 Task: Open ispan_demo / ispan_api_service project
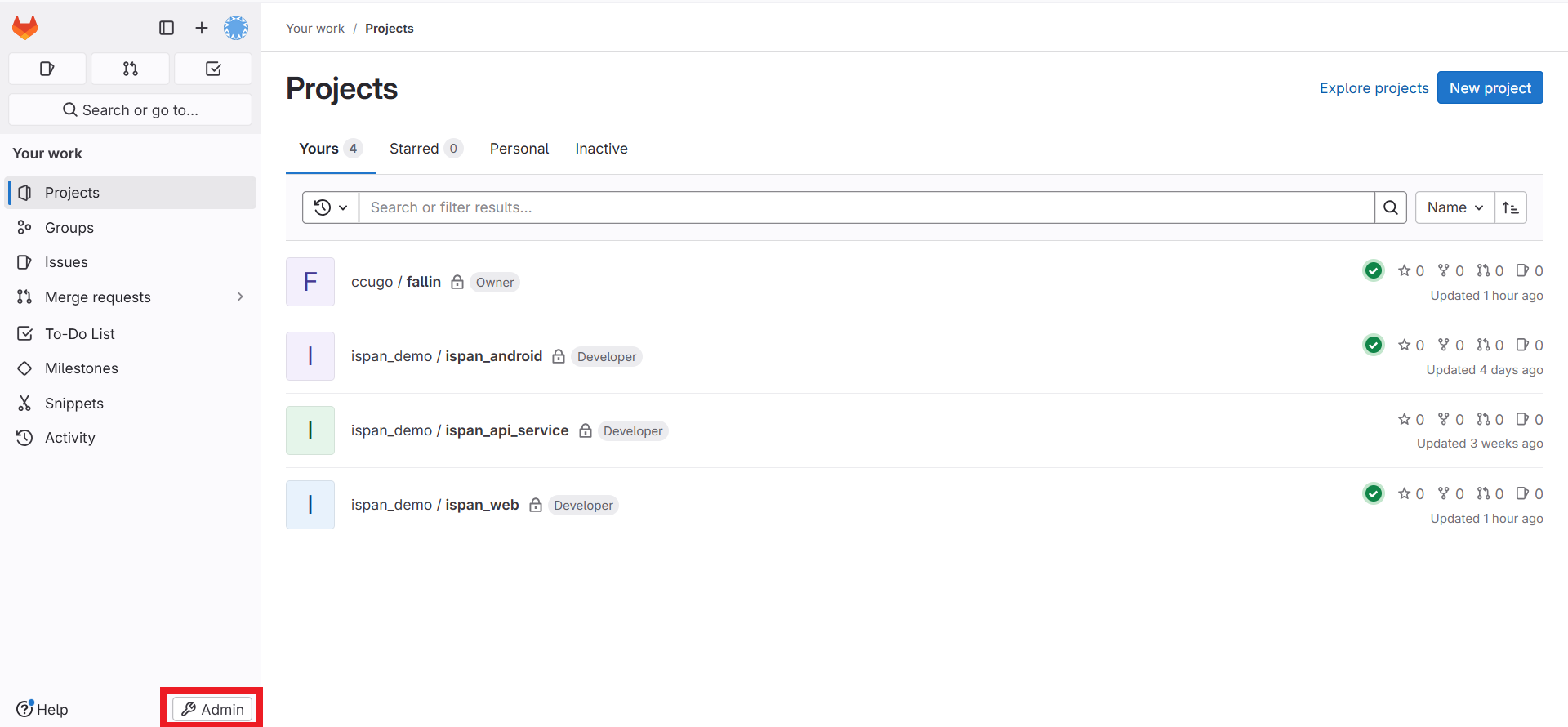tap(460, 430)
